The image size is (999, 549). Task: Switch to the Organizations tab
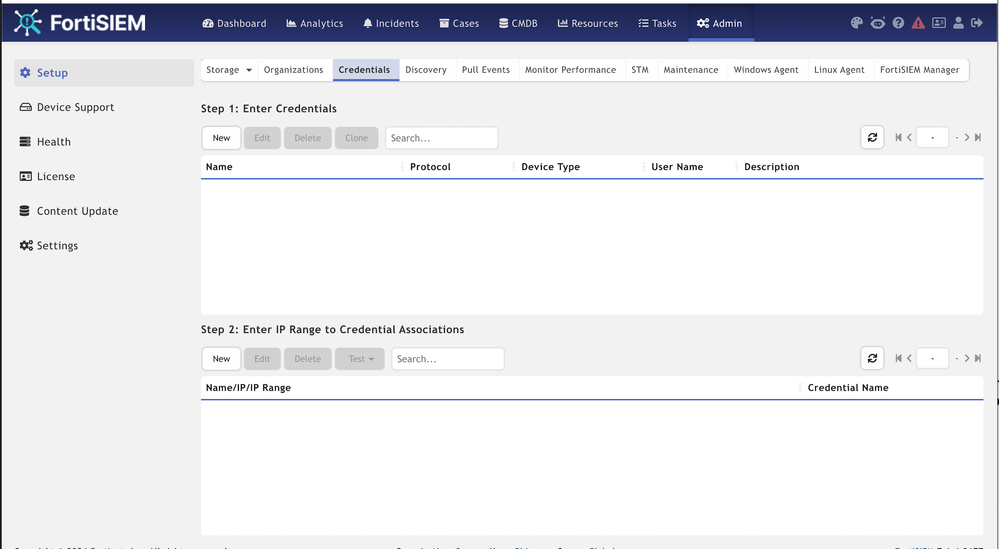[x=294, y=70]
